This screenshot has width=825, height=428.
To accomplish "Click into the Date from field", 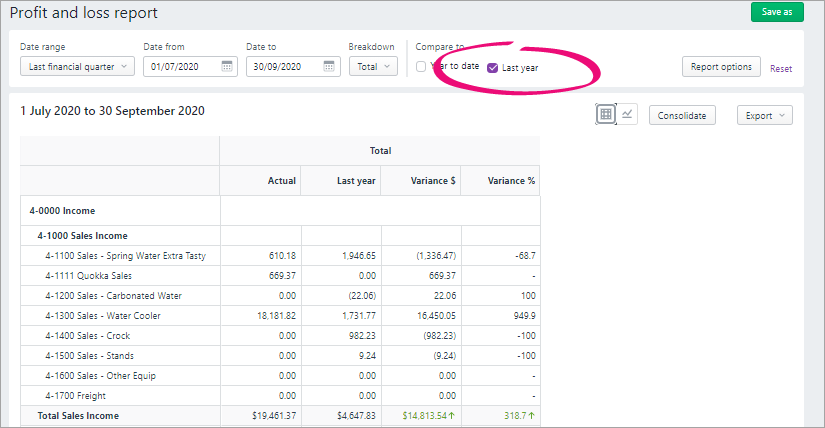I will point(182,67).
